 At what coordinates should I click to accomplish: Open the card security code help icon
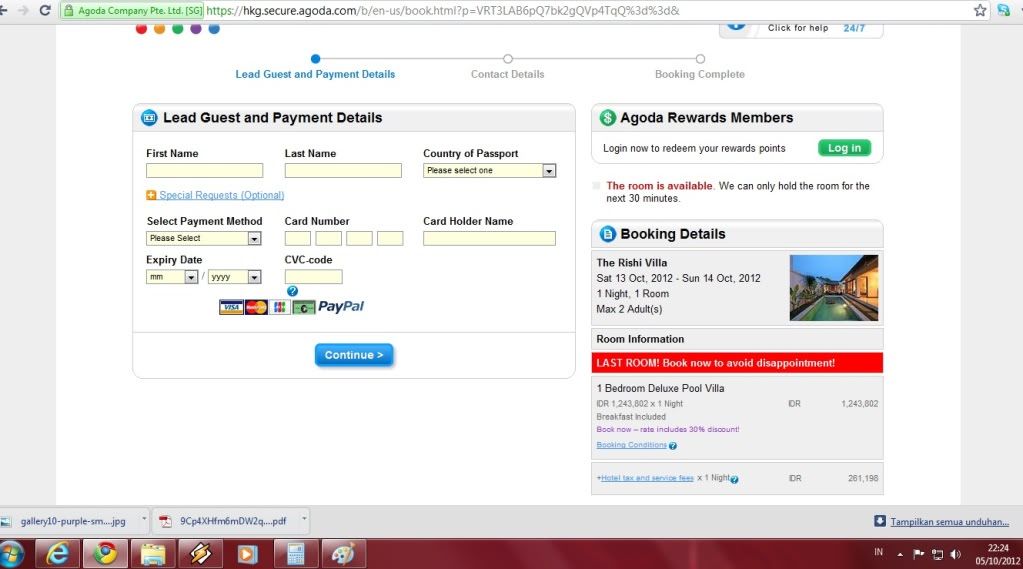(292, 291)
